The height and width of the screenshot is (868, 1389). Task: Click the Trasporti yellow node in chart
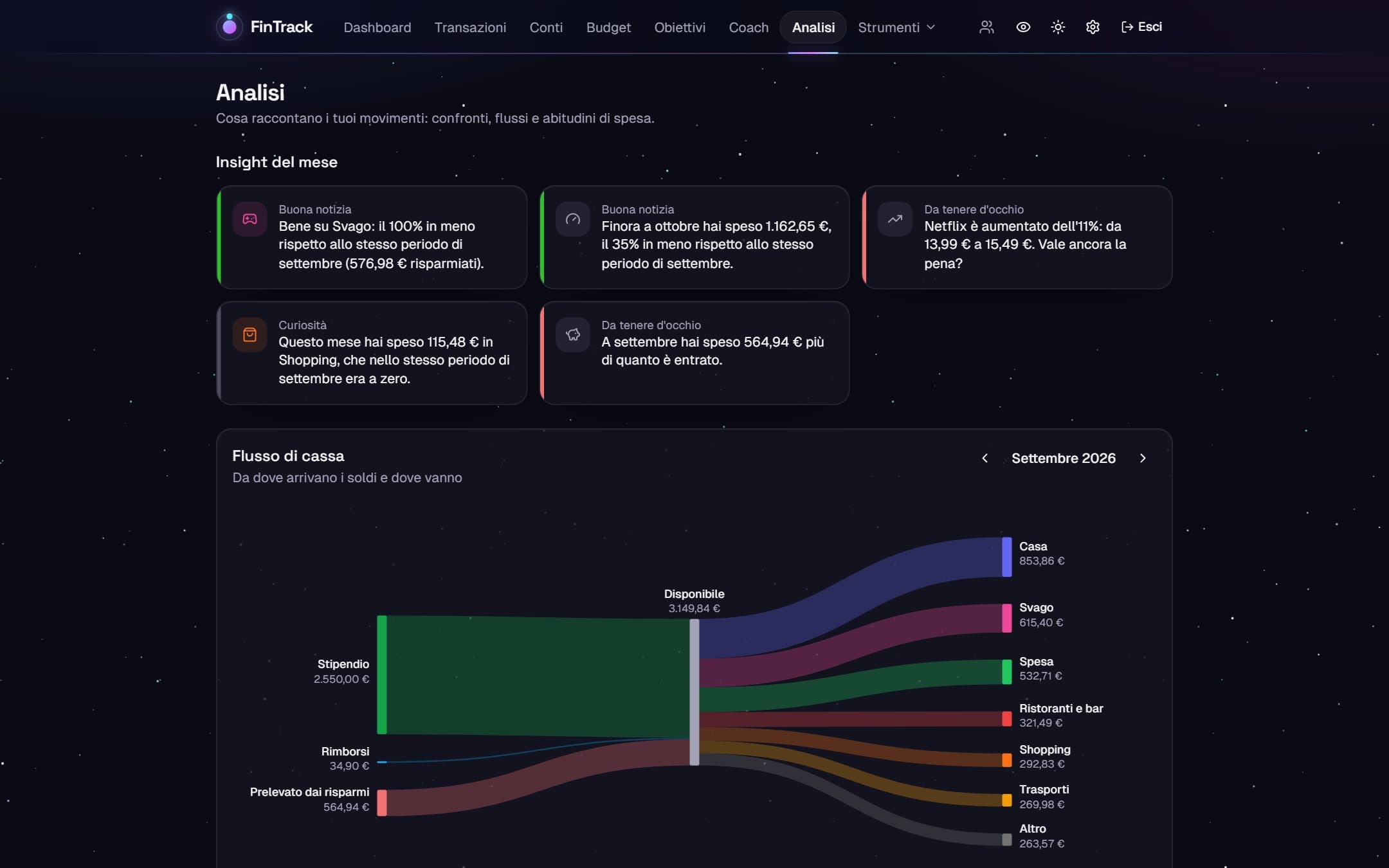(1007, 800)
